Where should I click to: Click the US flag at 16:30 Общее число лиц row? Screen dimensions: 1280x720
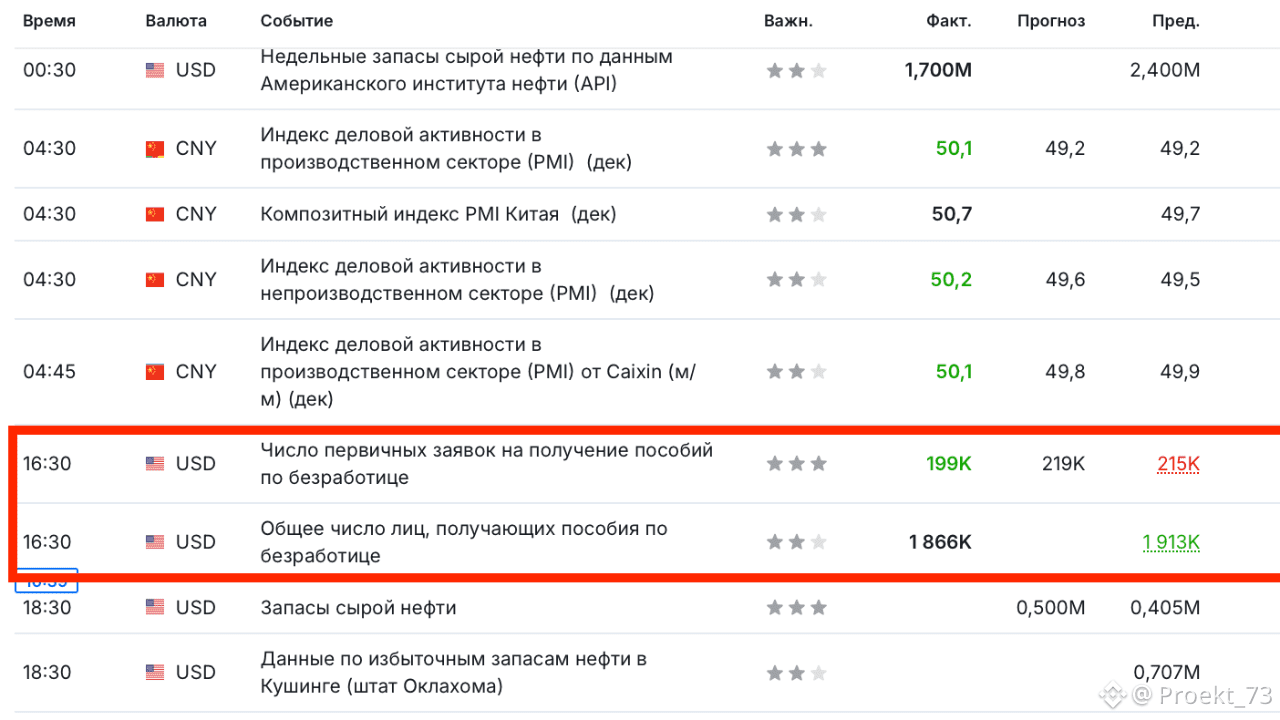(155, 542)
